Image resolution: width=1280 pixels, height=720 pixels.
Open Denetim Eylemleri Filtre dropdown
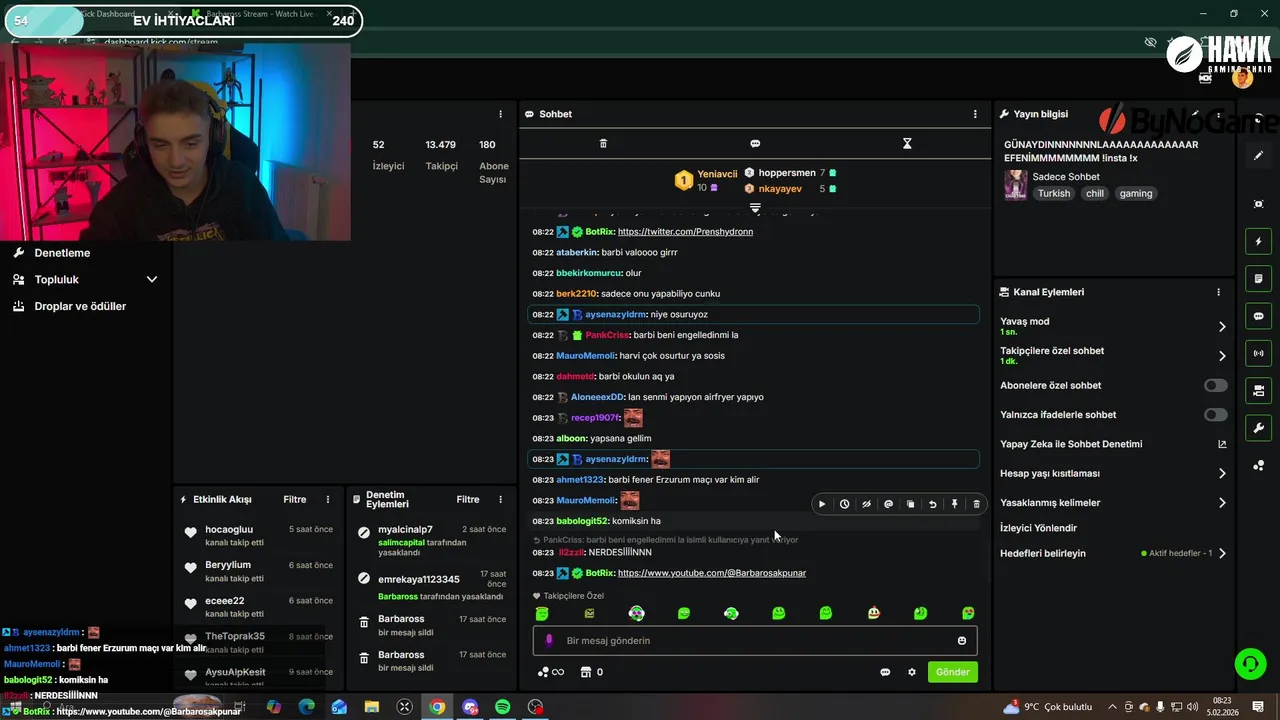pyautogui.click(x=468, y=499)
